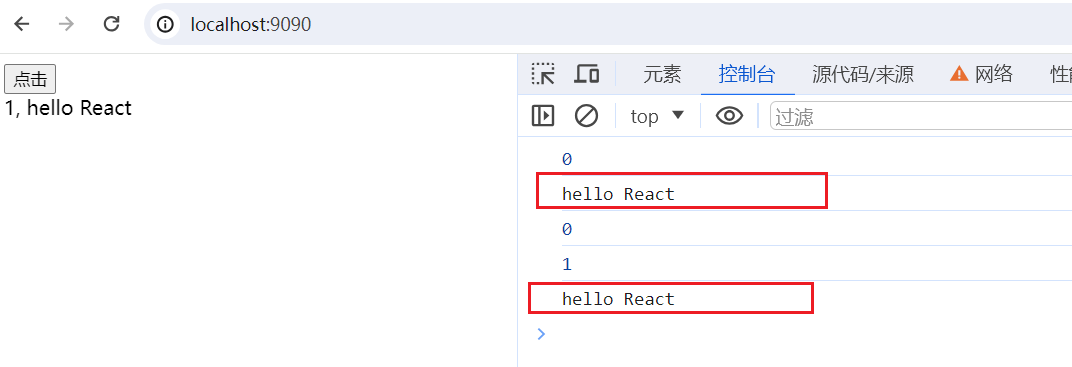Click the warning triangle beside 网络

pos(959,74)
